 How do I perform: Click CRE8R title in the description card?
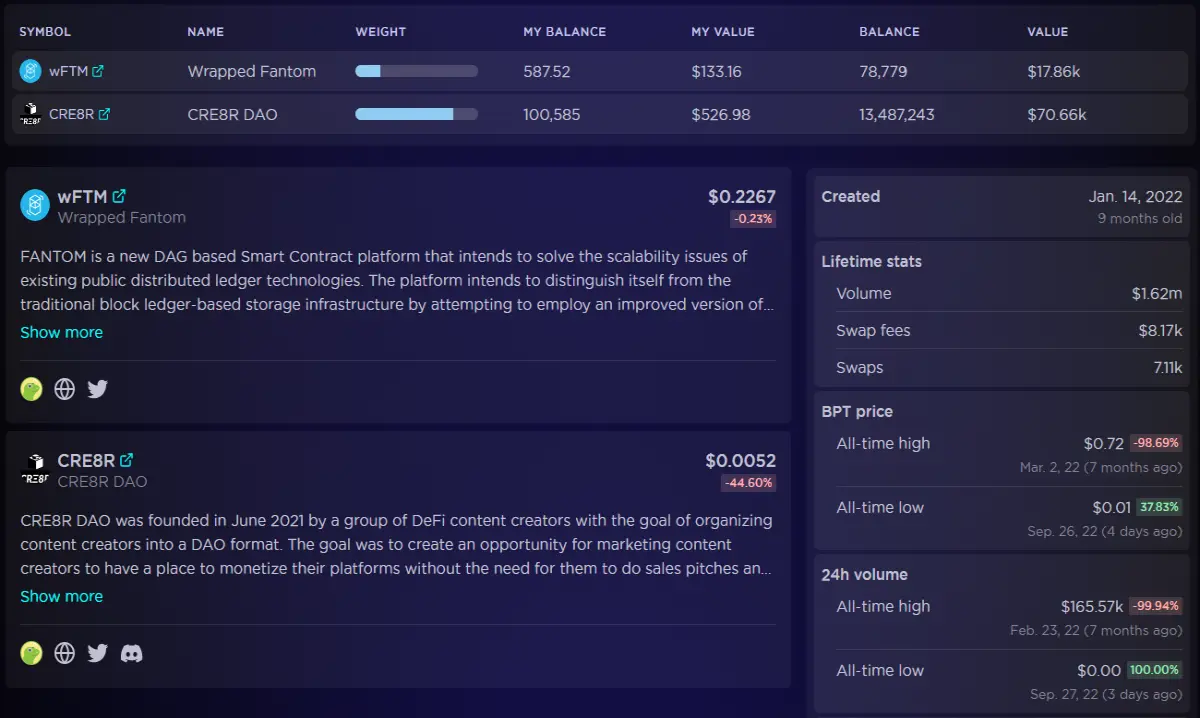[86, 460]
